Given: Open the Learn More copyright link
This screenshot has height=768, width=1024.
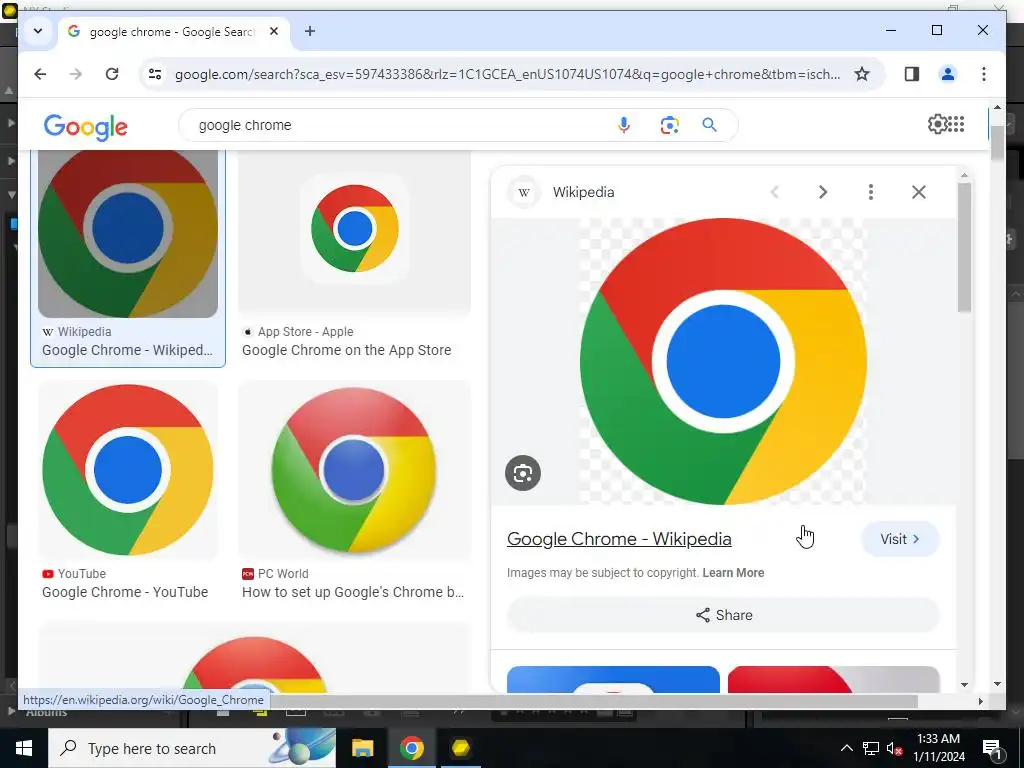Looking at the screenshot, I should [x=733, y=573].
